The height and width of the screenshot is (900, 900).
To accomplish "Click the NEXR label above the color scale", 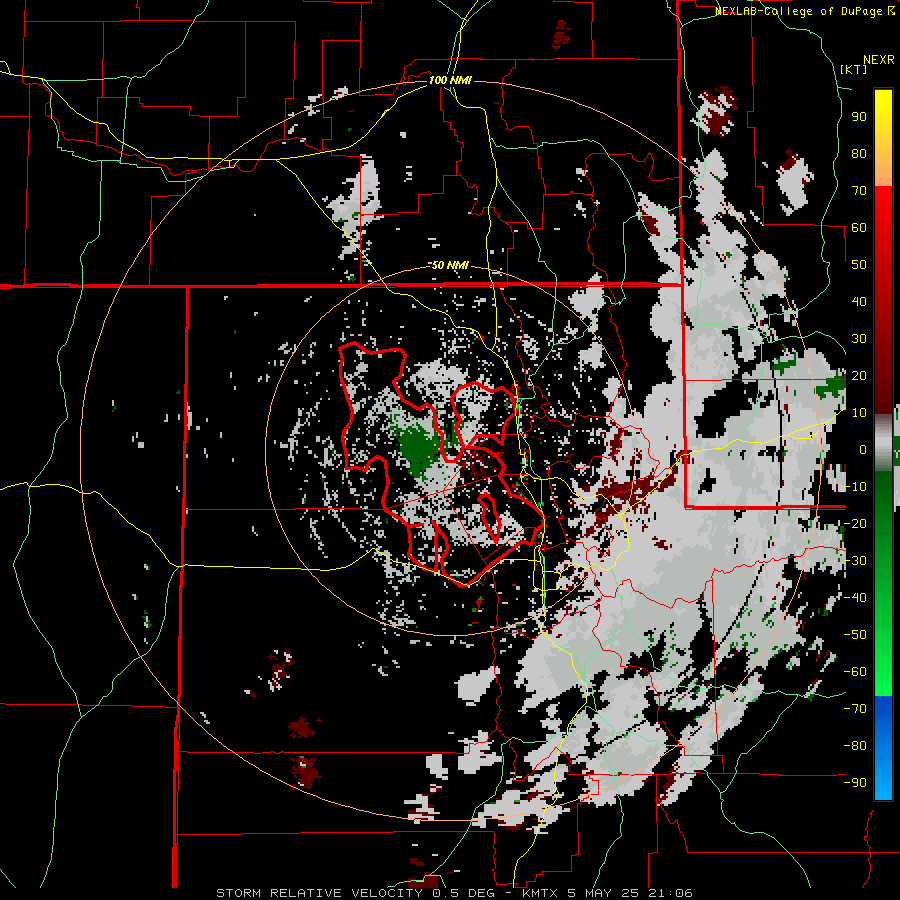I will tap(879, 60).
